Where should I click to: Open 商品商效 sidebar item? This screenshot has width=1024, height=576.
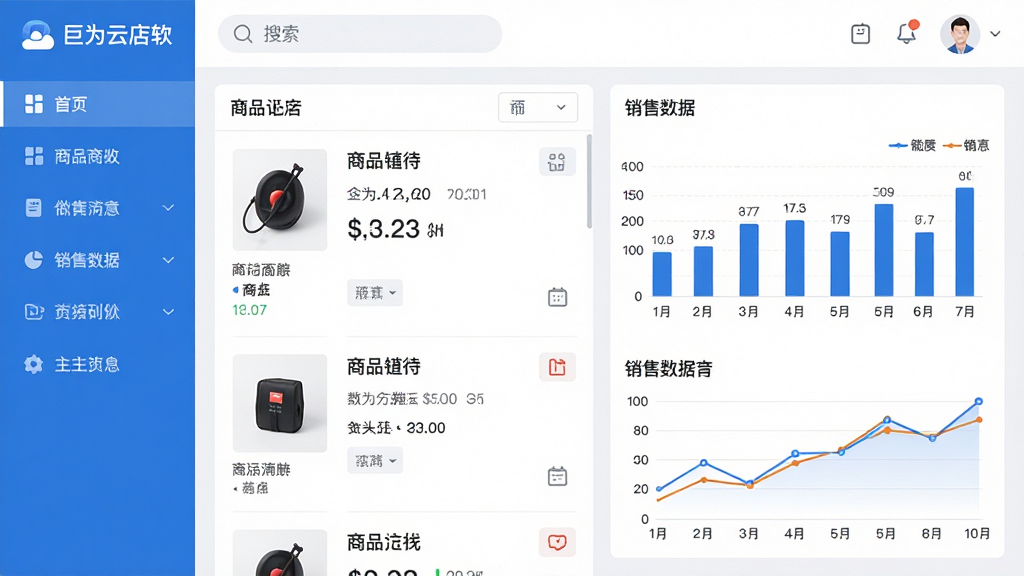(97, 156)
